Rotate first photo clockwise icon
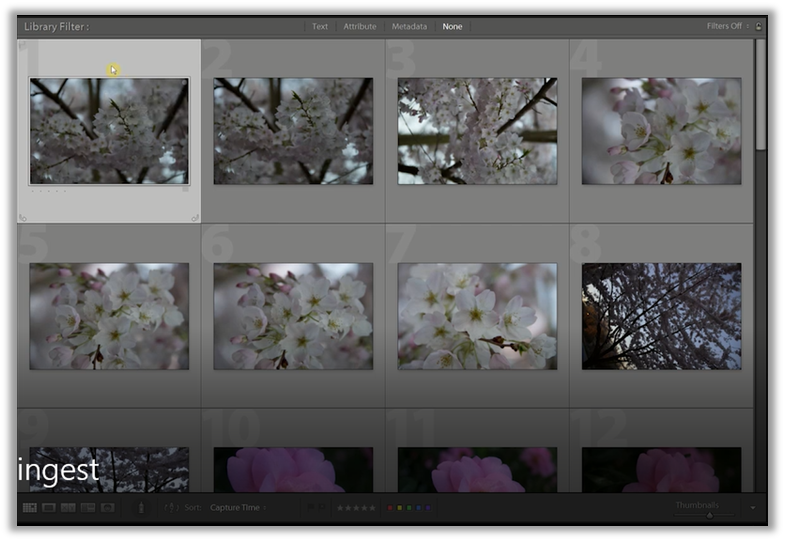The width and height of the screenshot is (785, 541). [195, 217]
